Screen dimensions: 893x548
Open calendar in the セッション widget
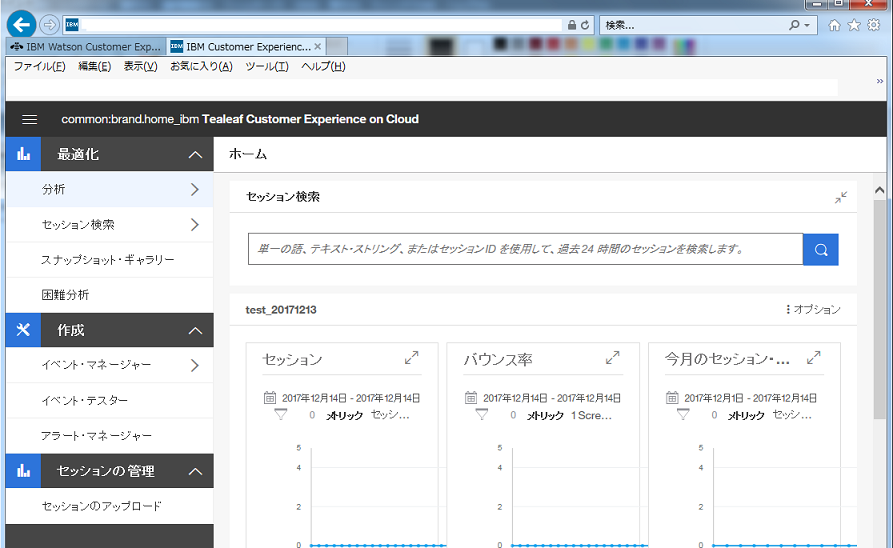[x=270, y=398]
